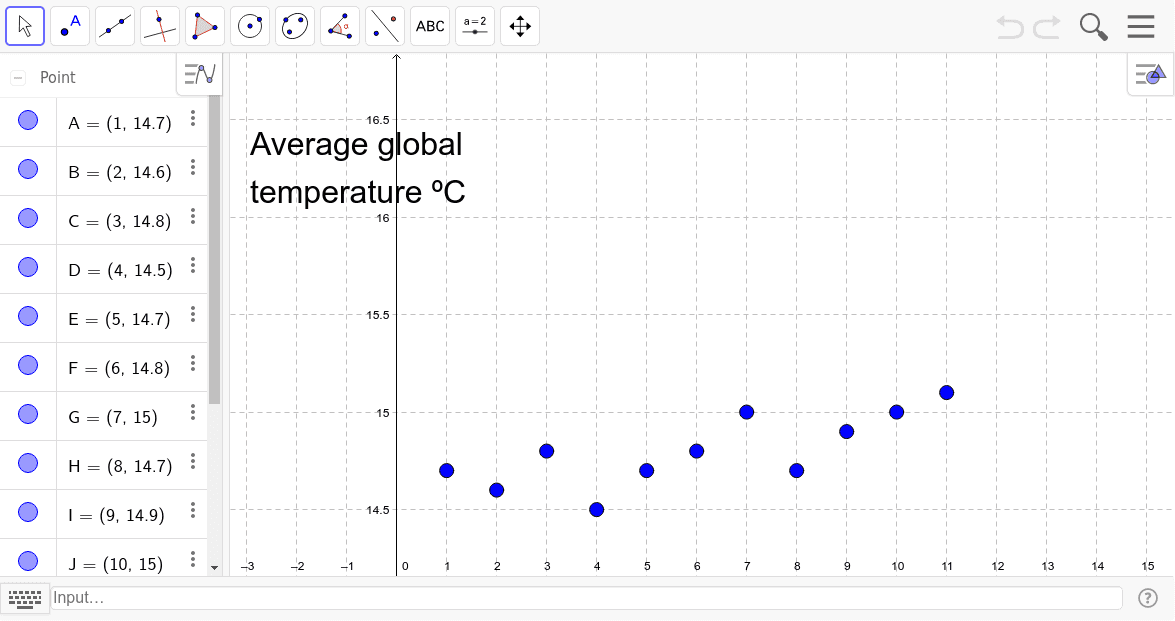Select the Ellipse tool
Viewport: 1175px width, 621px height.
pos(295,26)
